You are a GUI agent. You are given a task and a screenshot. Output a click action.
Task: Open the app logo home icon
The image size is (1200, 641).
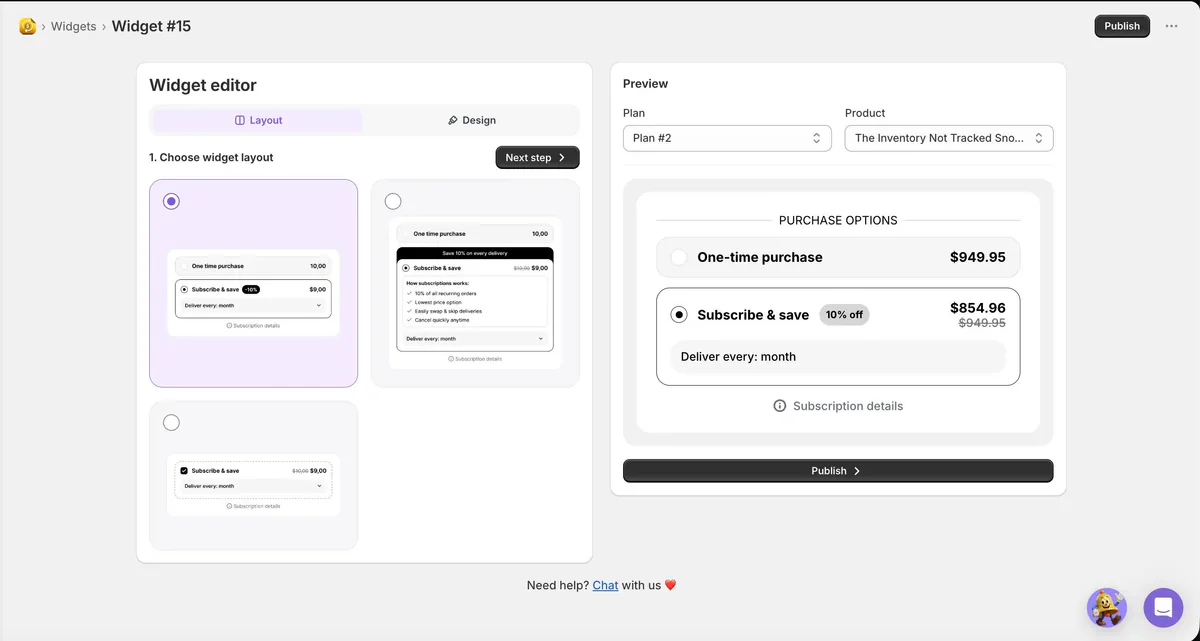pos(28,26)
